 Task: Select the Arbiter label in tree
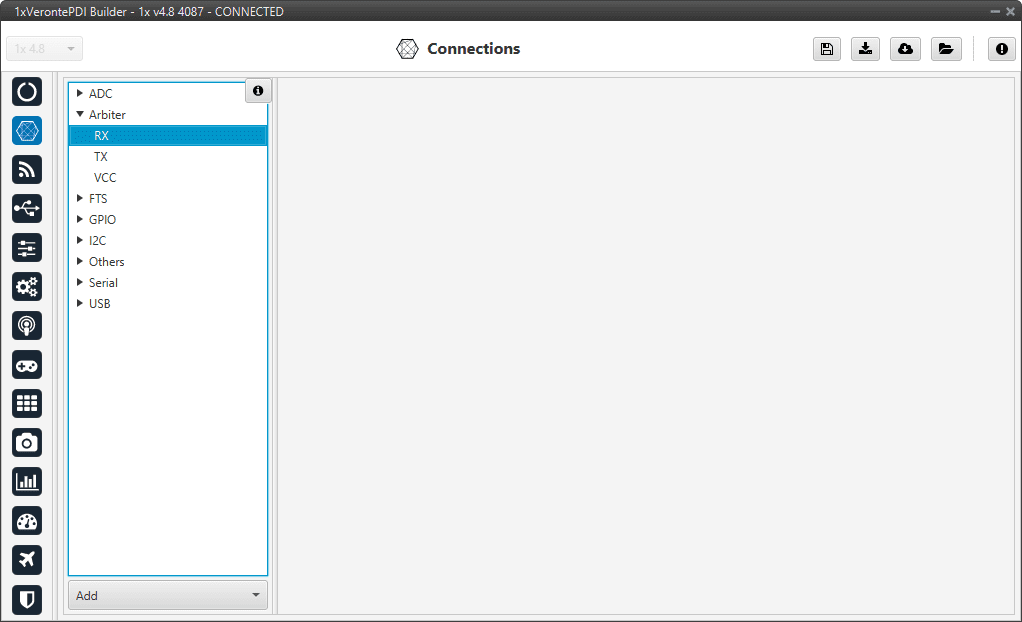point(107,115)
